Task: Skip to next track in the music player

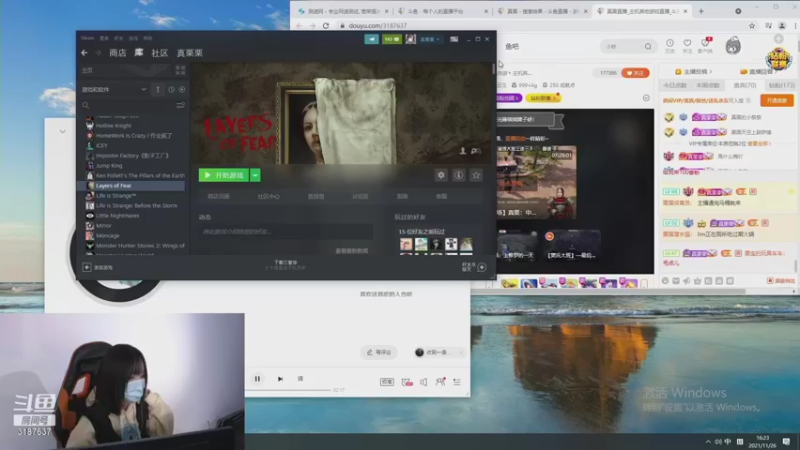Action: click(x=280, y=379)
